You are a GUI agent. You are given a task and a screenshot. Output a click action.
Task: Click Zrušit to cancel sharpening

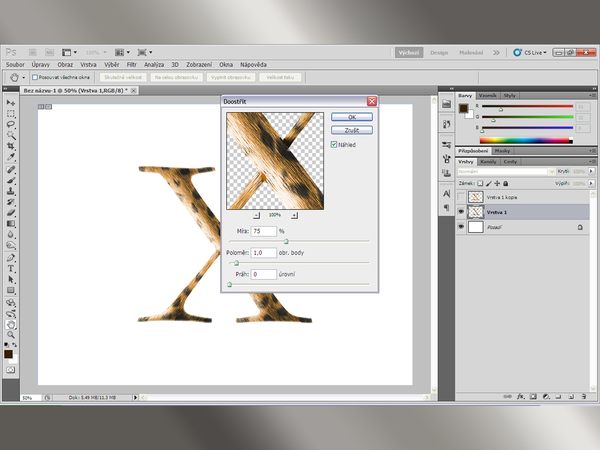[352, 130]
